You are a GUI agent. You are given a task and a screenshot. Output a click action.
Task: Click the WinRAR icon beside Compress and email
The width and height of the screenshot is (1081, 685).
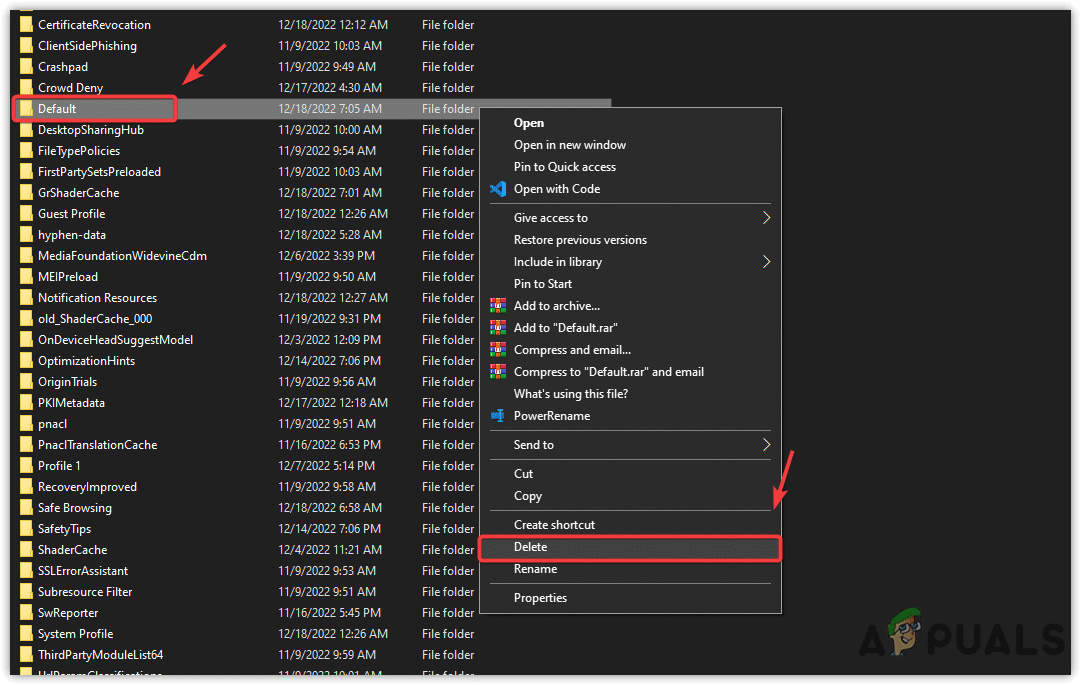[x=498, y=350]
